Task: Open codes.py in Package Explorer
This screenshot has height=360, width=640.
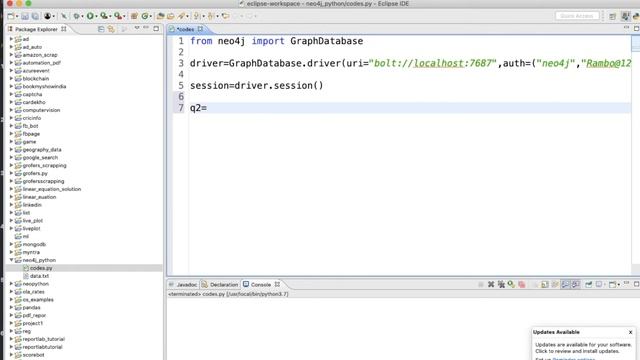Action: [41, 268]
